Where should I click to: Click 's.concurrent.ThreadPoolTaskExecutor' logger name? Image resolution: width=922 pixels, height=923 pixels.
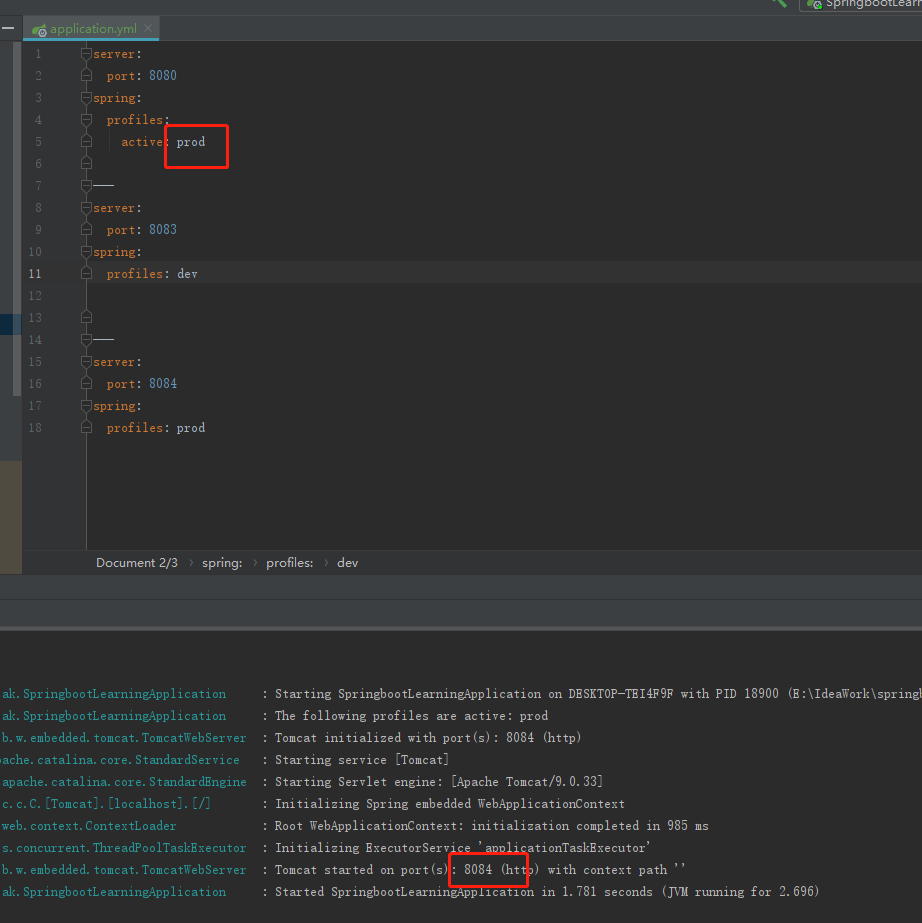(124, 848)
